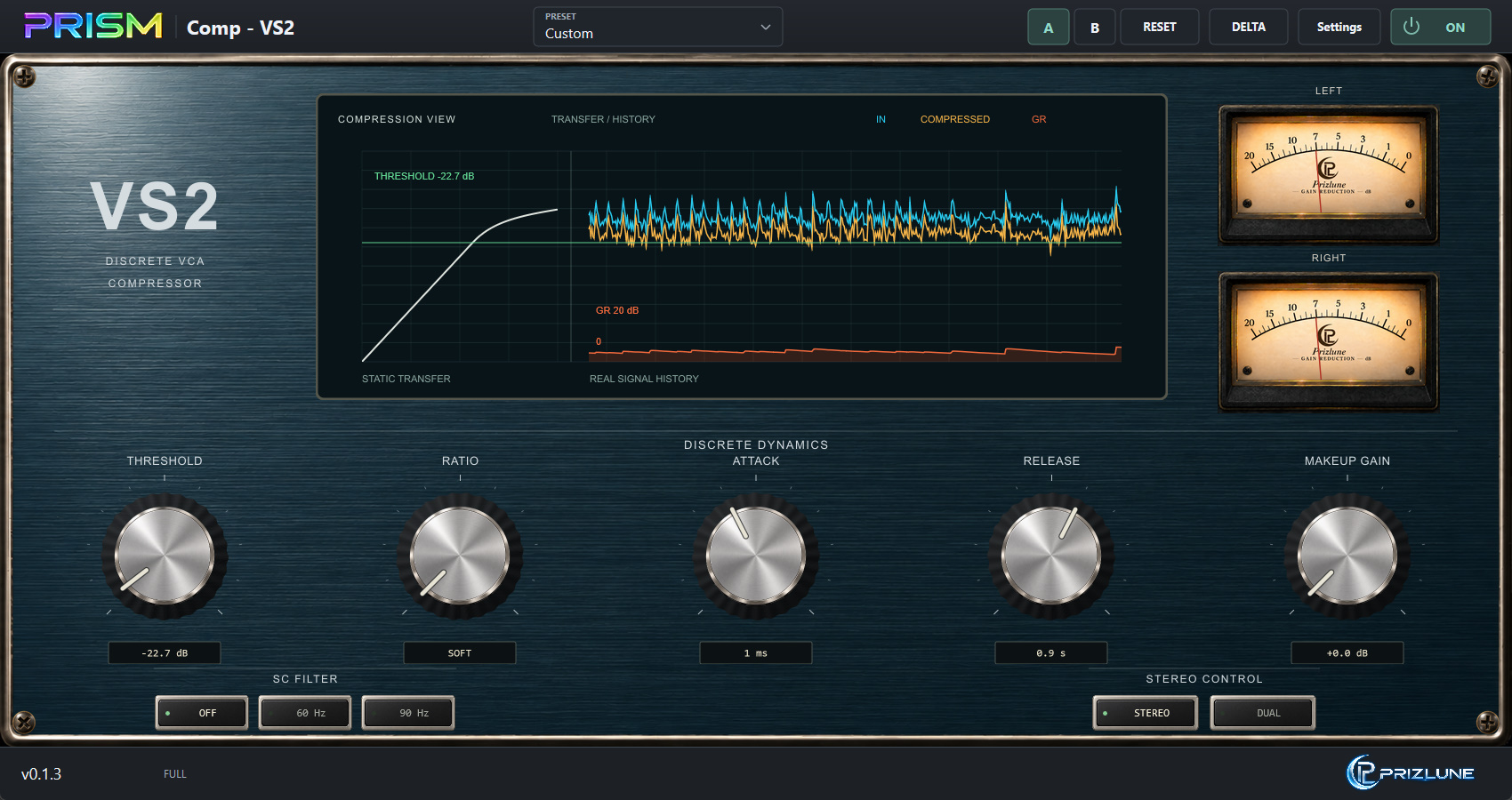Click the Threshold knob
This screenshot has width=1512, height=800.
click(x=165, y=556)
